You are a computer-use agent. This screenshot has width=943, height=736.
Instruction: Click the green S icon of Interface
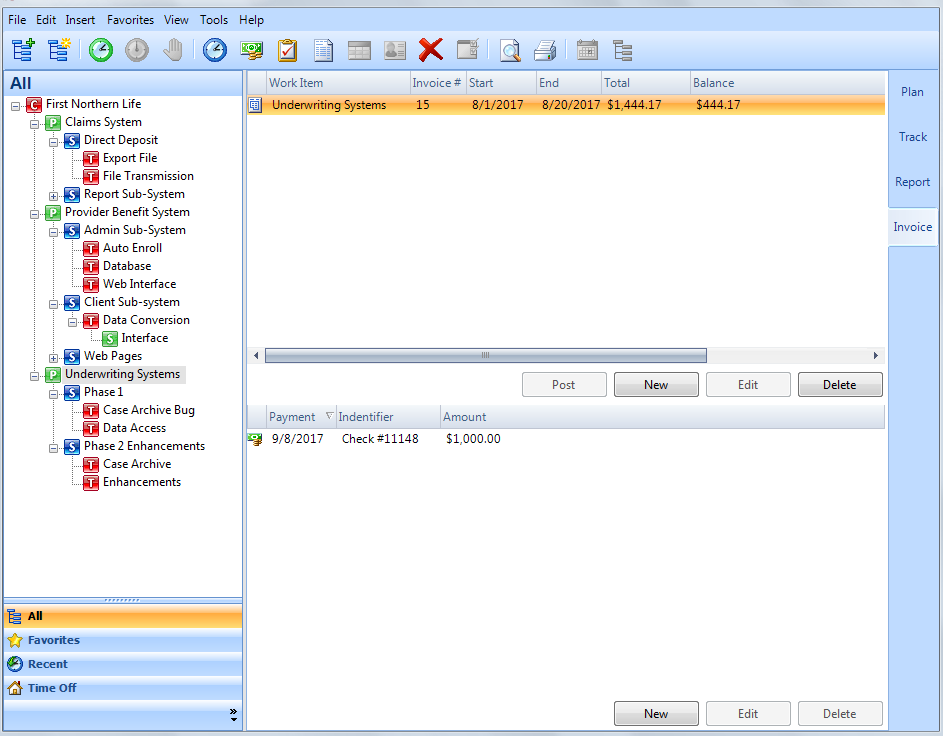pyautogui.click(x=109, y=339)
